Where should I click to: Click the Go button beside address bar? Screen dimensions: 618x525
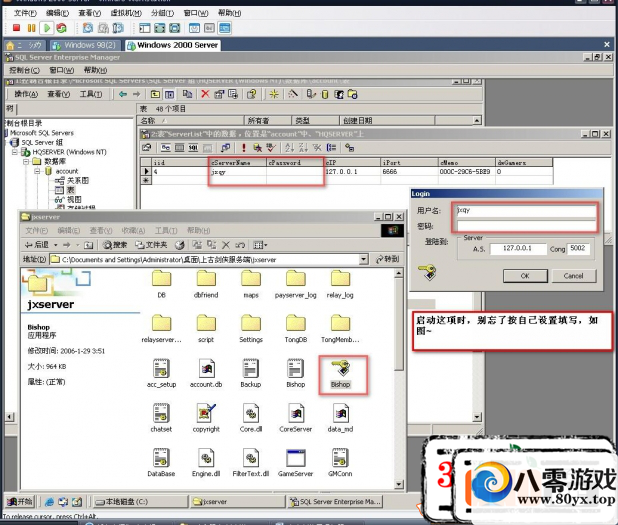[387, 259]
